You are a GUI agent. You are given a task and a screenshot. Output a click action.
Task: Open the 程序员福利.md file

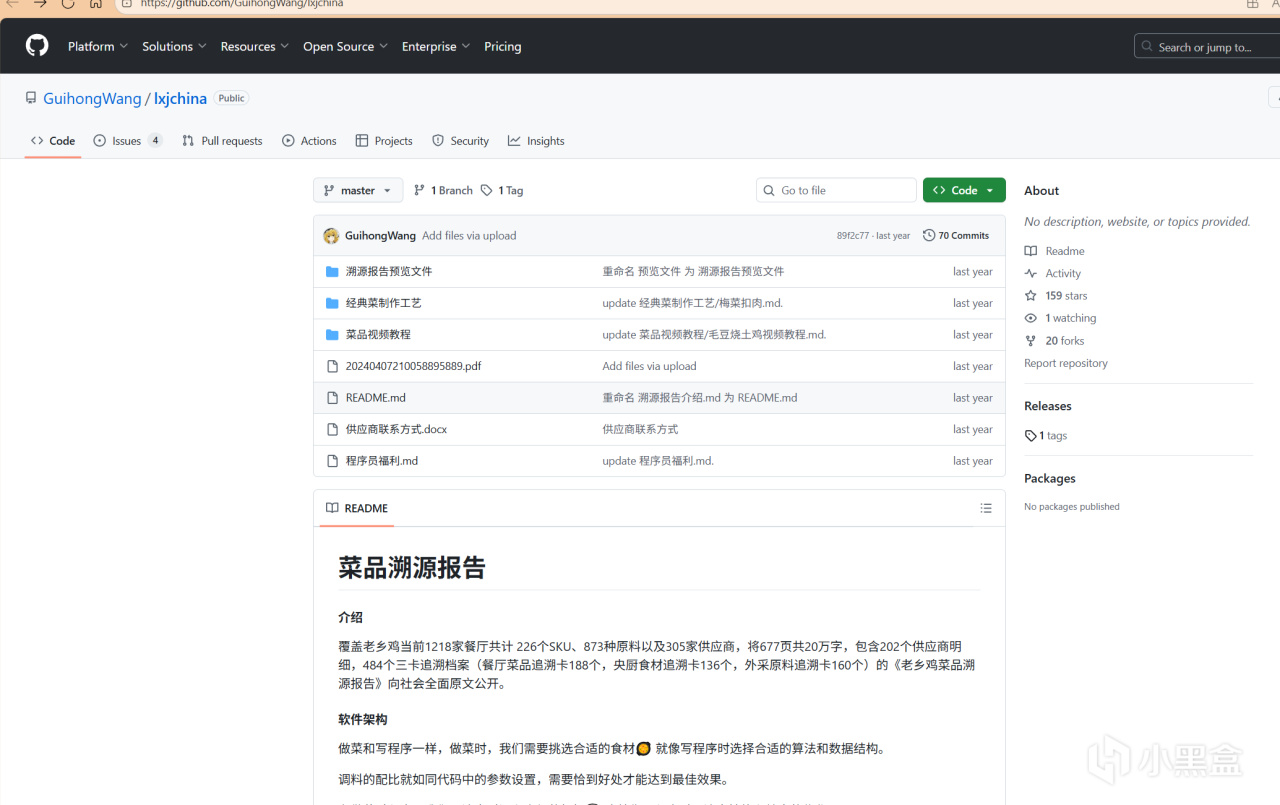click(x=382, y=461)
